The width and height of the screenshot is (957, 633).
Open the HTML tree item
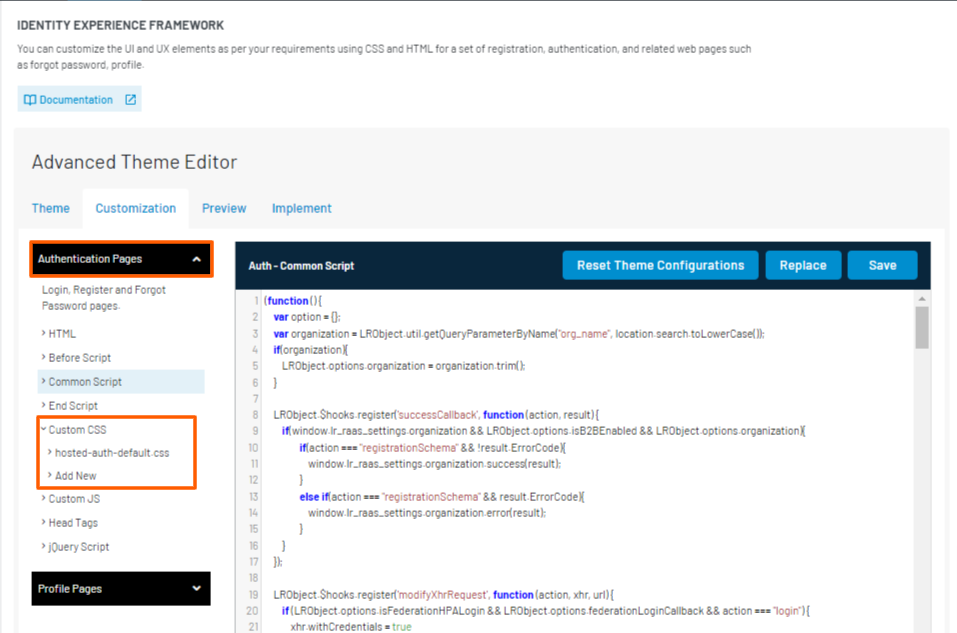tap(62, 334)
